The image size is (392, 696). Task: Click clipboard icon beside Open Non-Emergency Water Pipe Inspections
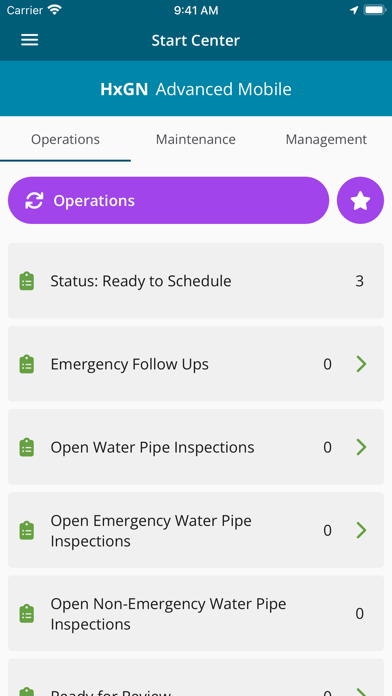[x=27, y=613]
